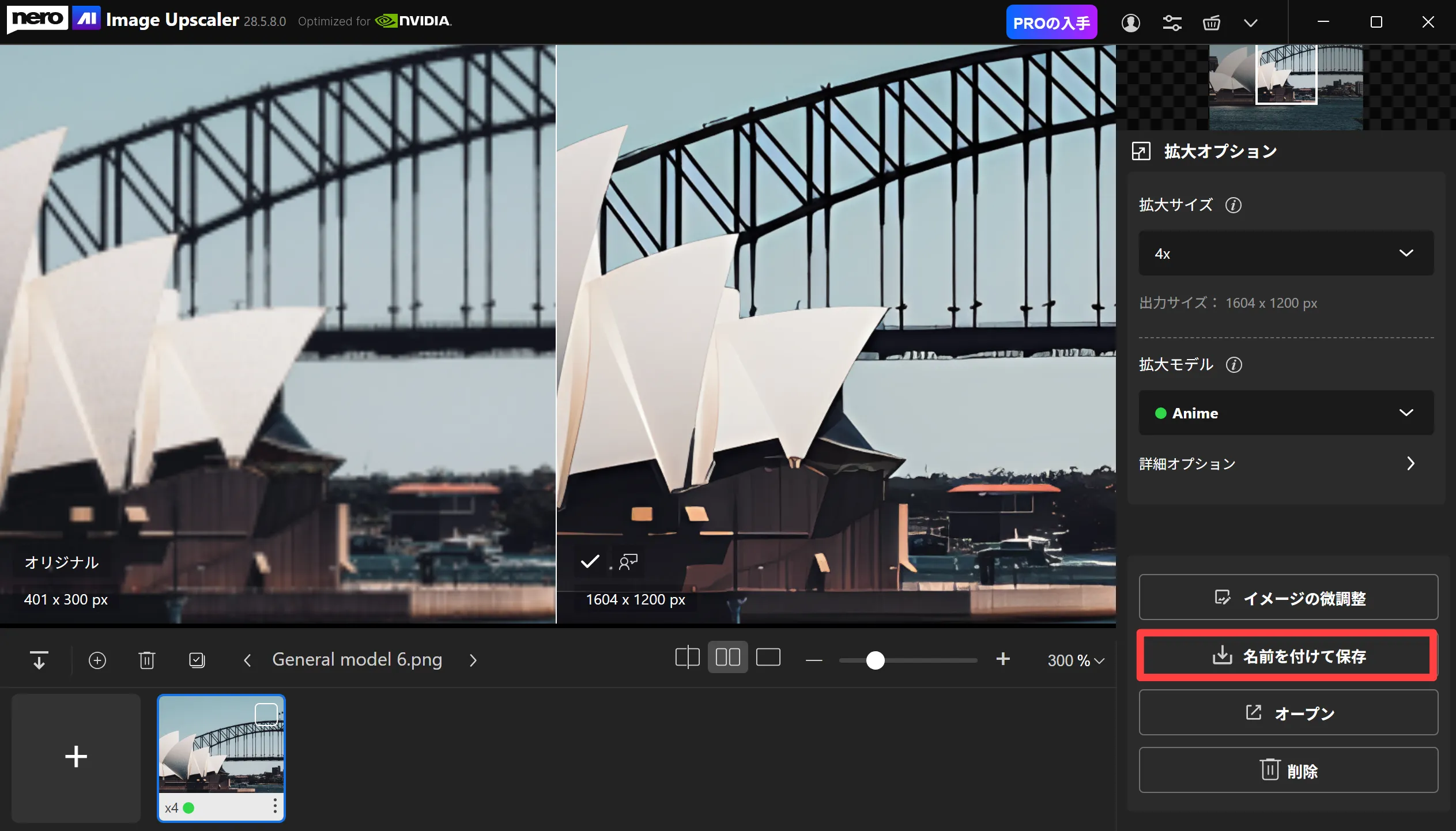
Task: Open the Anime upscale model dropdown
Action: 1285,413
